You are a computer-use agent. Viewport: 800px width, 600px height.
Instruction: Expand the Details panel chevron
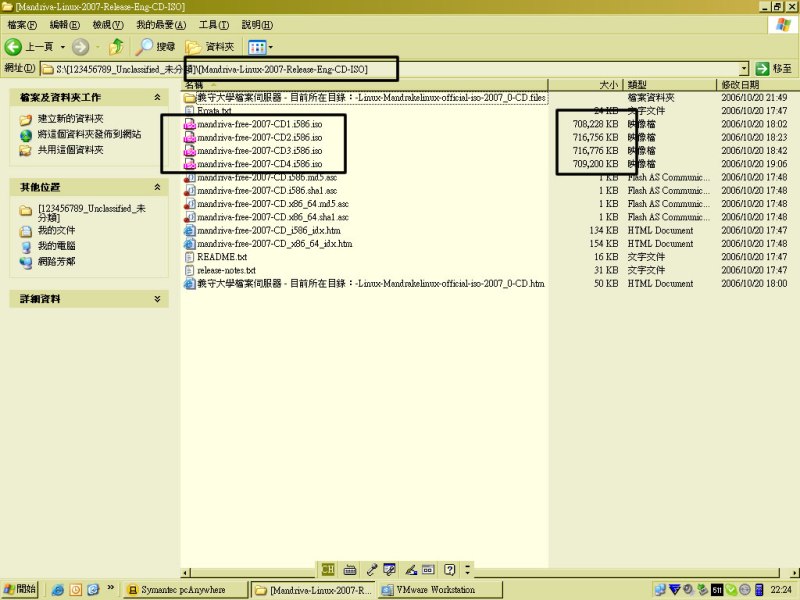(157, 298)
